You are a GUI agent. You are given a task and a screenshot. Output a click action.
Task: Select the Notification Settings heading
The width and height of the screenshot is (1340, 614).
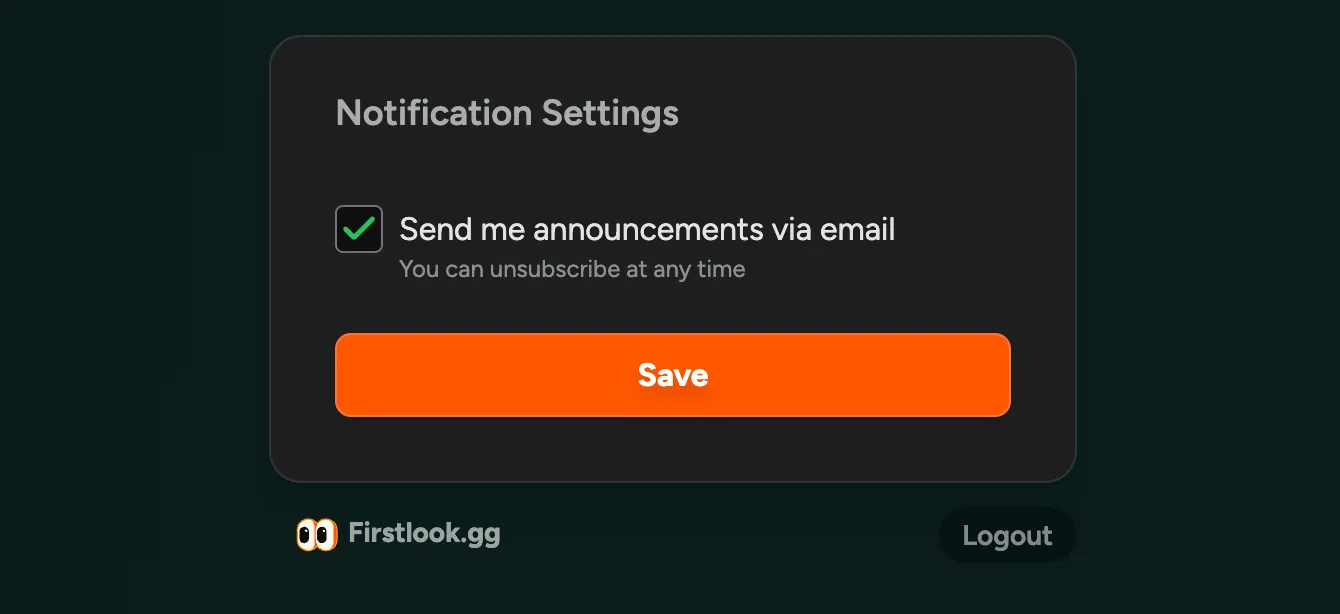click(507, 113)
